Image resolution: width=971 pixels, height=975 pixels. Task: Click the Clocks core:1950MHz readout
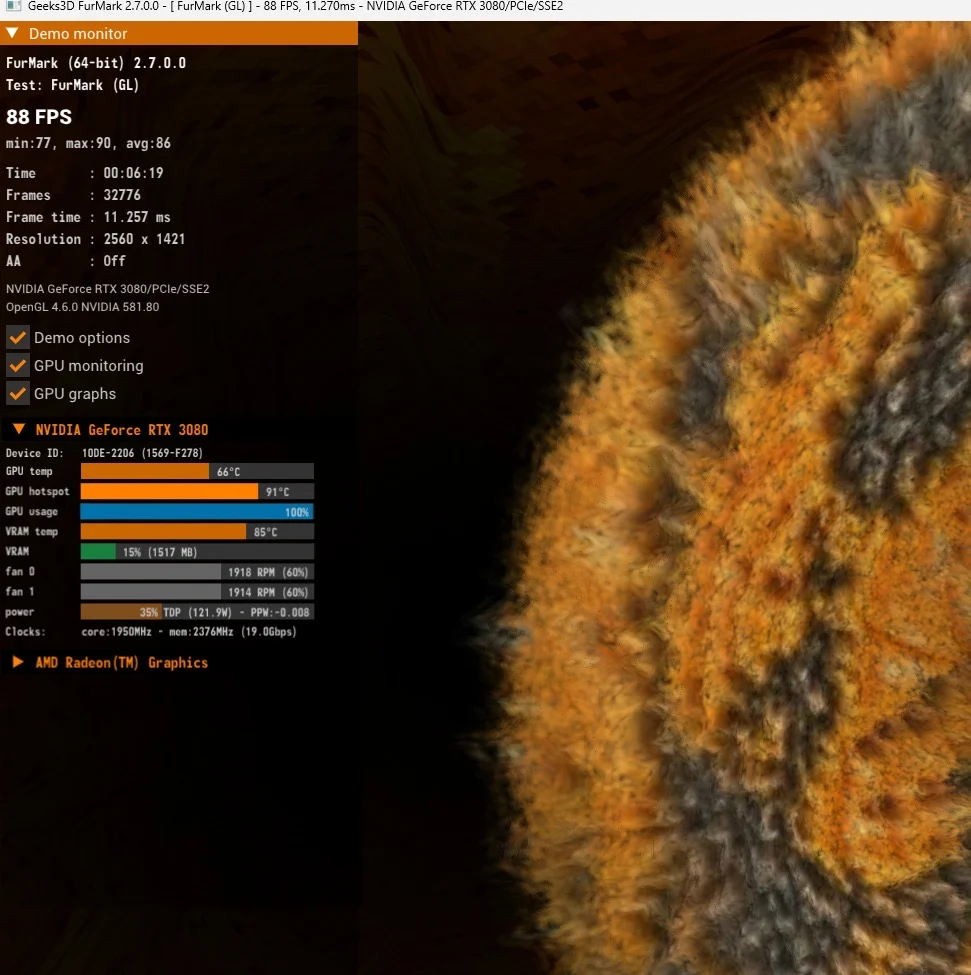pos(189,632)
